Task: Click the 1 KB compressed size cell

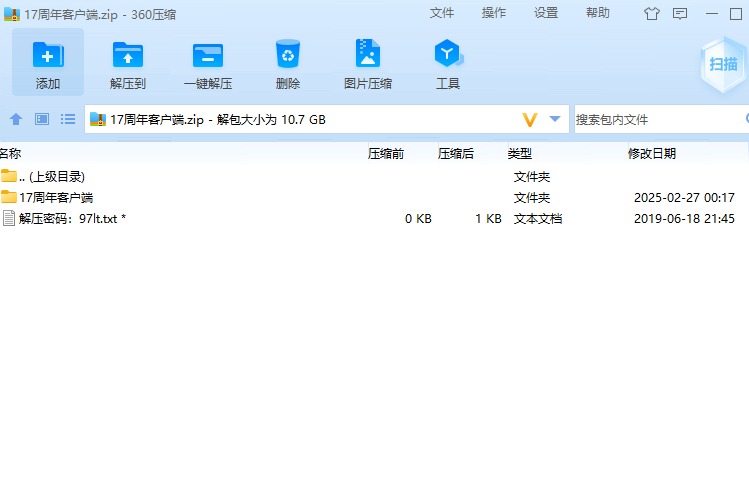Action: [488, 219]
